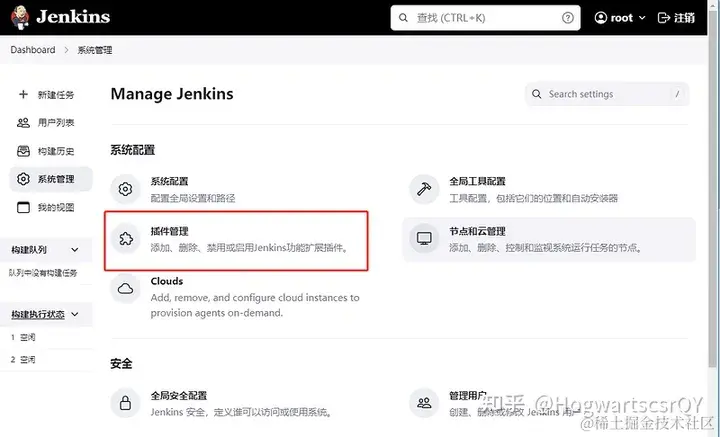720x437 pixels.
Task: Select 系统管理 sidebar entry
Action: click(51, 179)
